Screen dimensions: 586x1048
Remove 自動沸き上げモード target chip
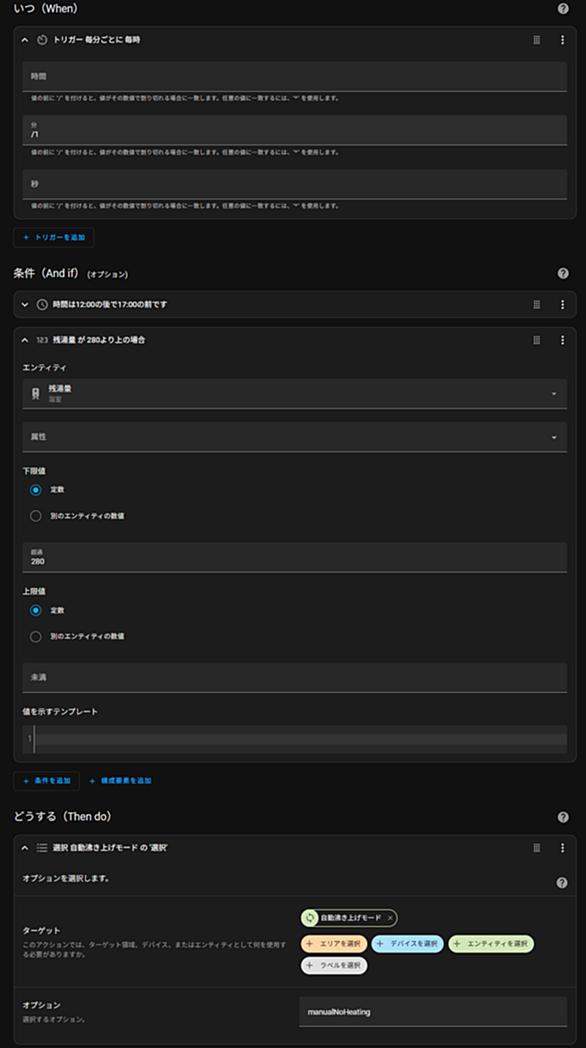coord(390,918)
